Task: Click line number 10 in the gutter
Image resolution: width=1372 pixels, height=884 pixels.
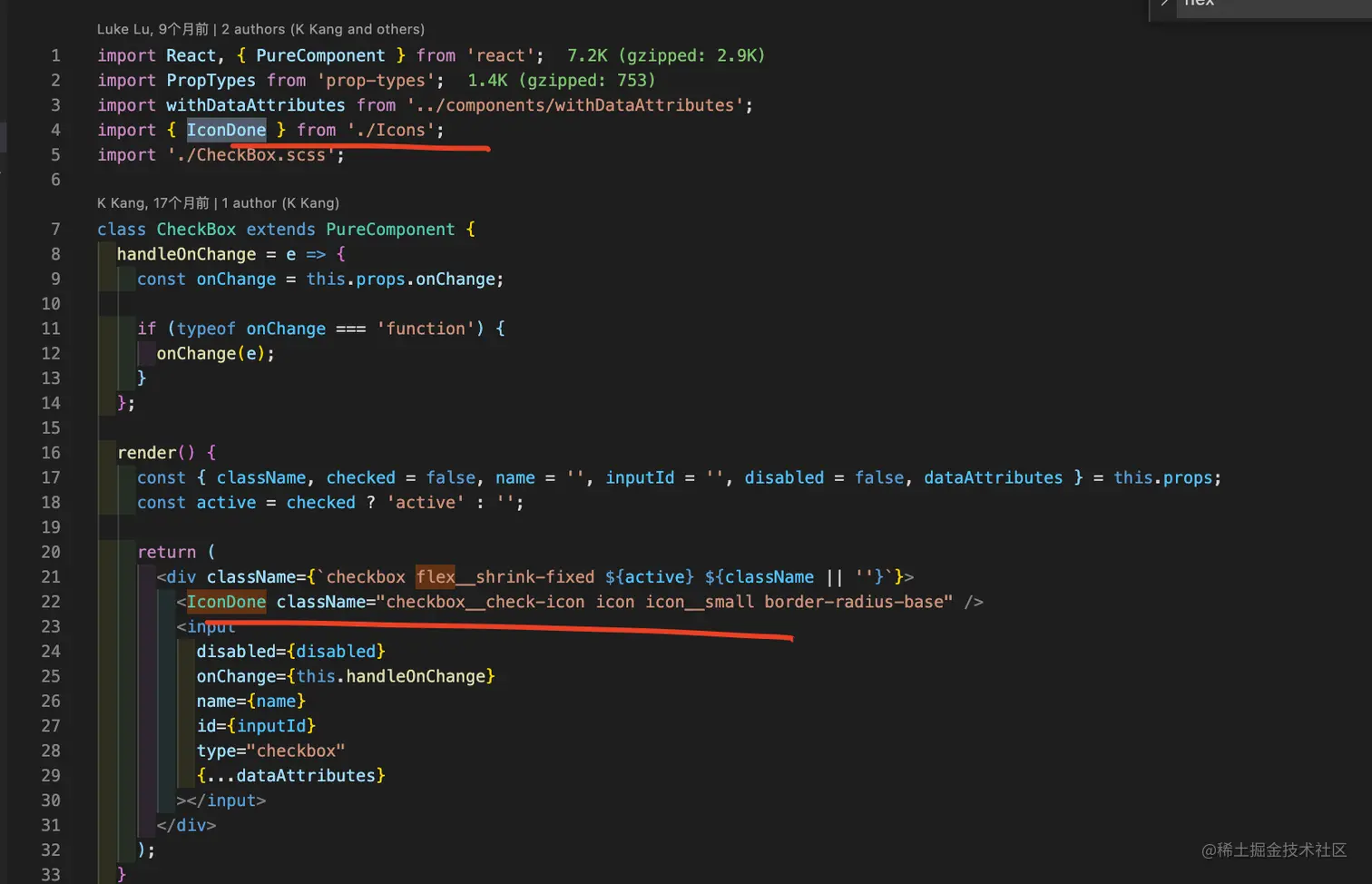Action: (51, 303)
